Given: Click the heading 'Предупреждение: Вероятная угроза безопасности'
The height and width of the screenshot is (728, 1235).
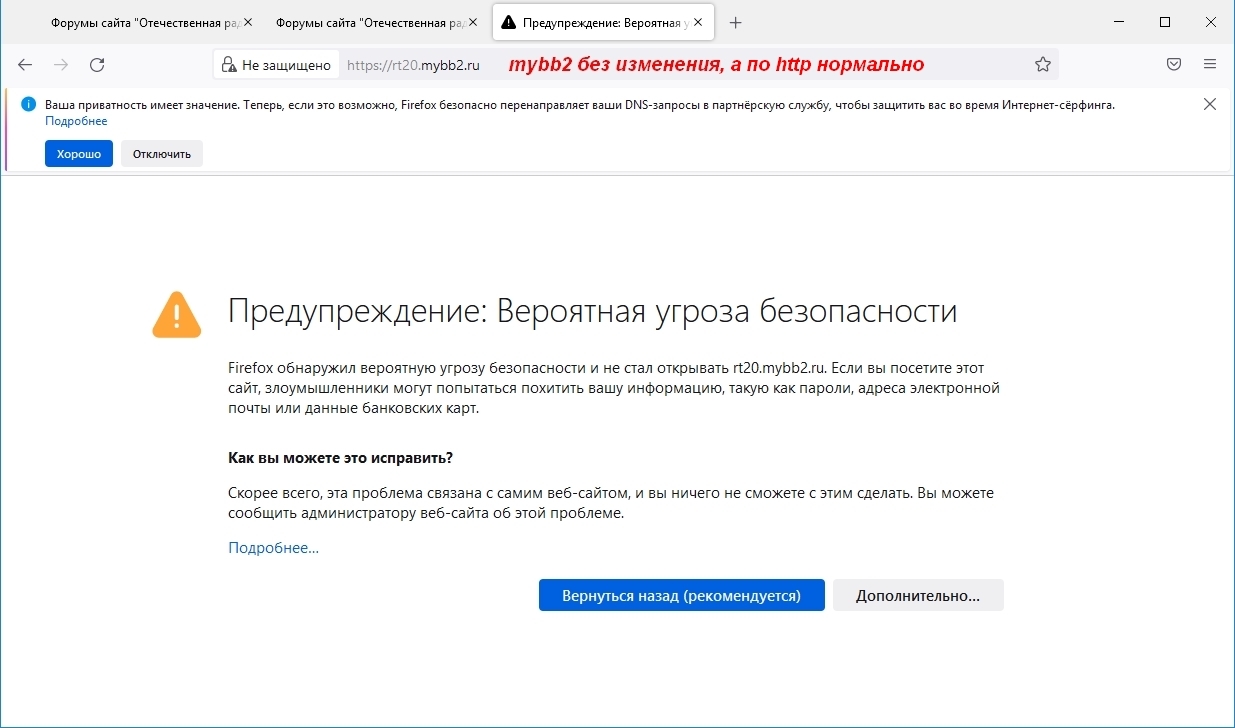Looking at the screenshot, I should click(593, 311).
